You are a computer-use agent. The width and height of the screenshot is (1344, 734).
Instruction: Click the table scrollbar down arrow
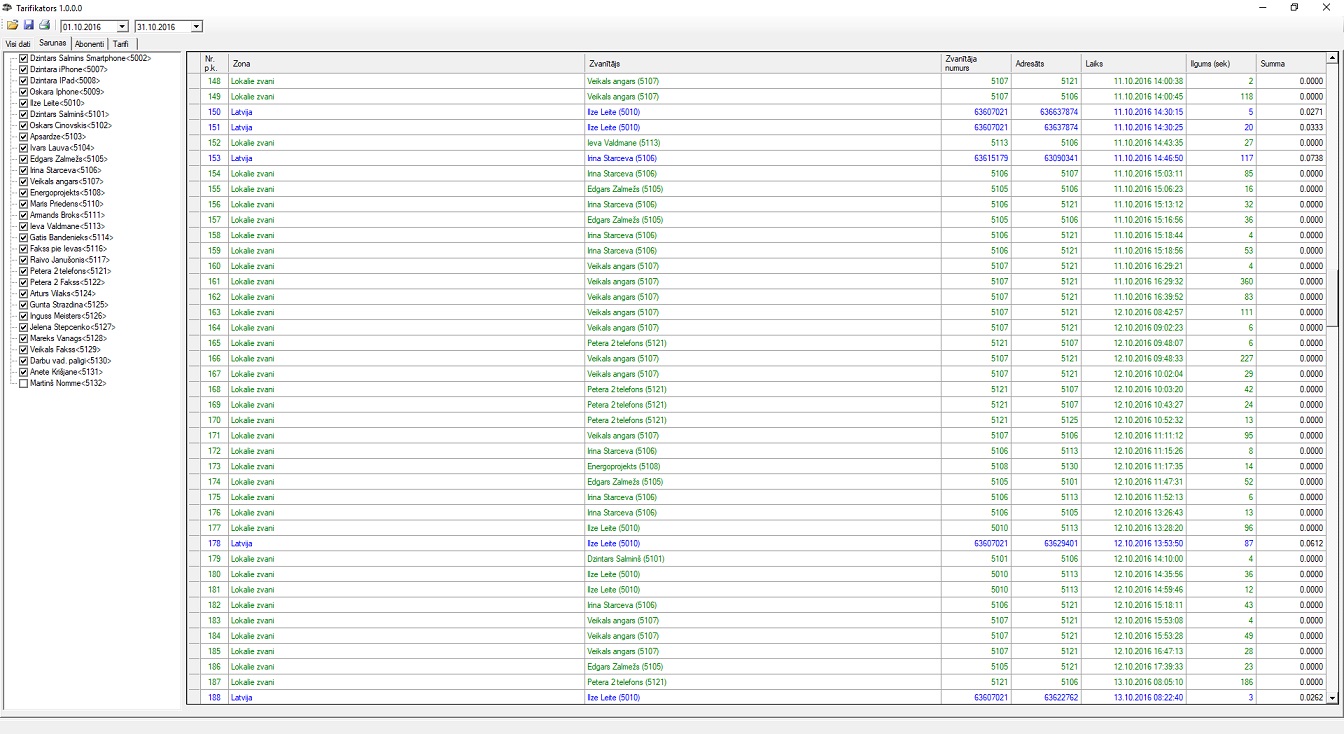coord(1332,697)
